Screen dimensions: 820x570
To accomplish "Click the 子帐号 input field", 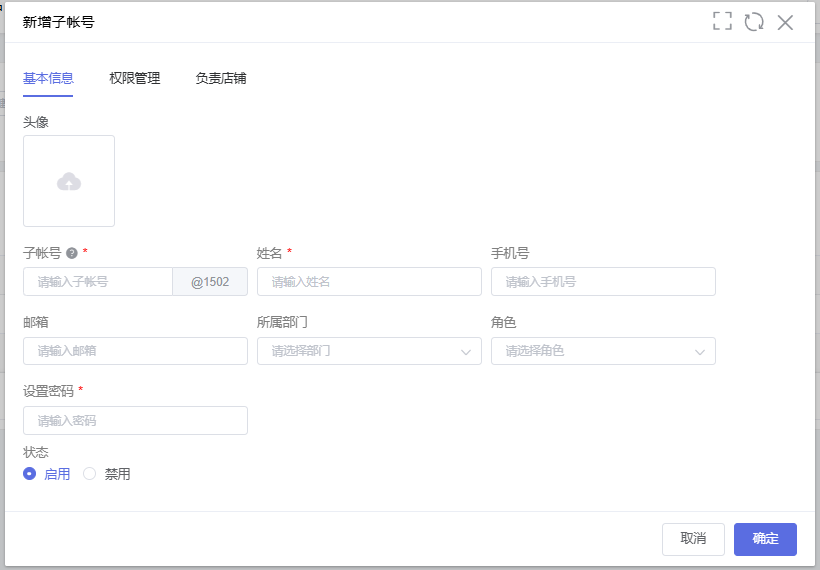I will click(x=98, y=282).
